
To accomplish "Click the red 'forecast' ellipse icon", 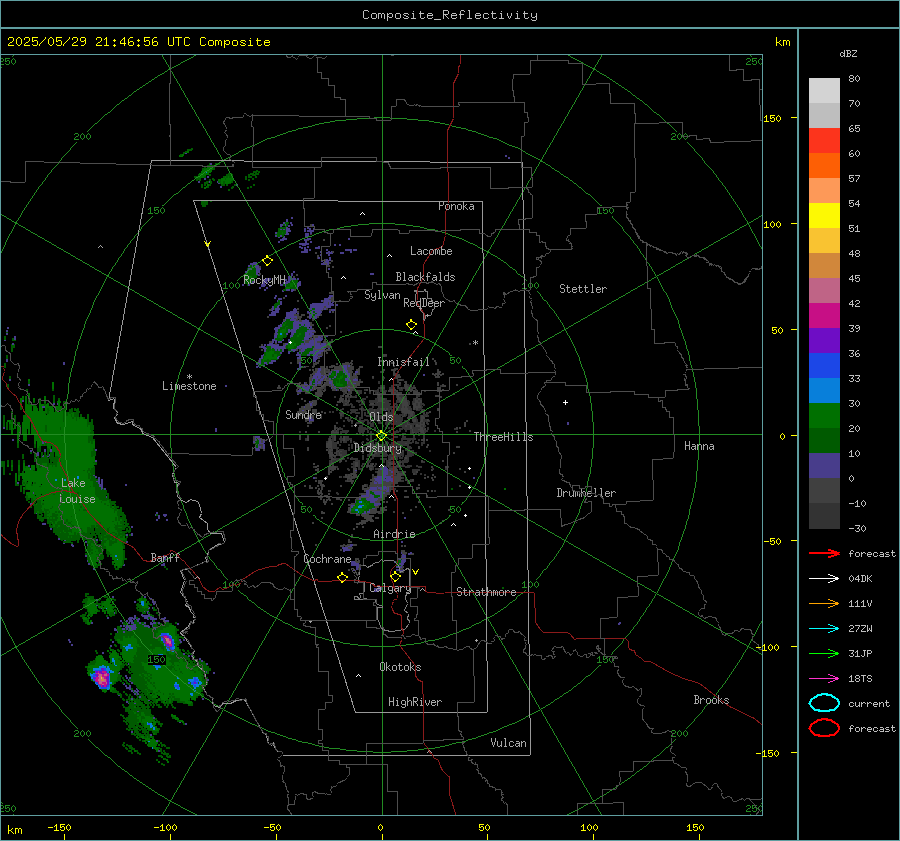I will click(x=824, y=728).
